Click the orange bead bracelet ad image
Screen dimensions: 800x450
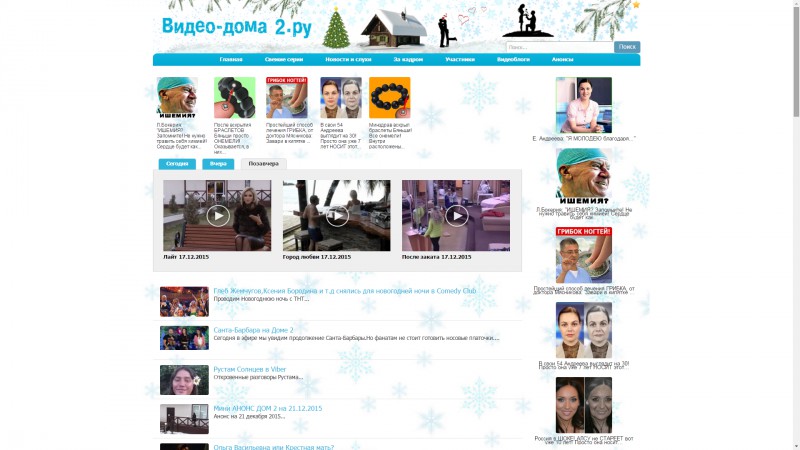390,97
